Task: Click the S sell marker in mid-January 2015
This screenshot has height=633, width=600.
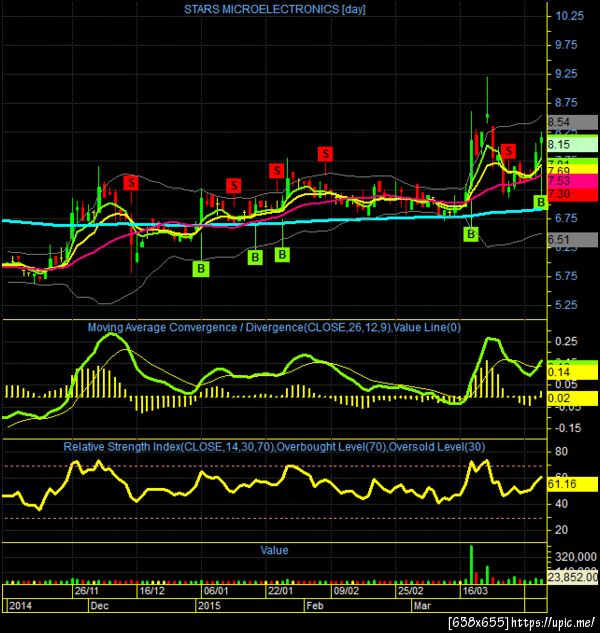Action: (234, 186)
